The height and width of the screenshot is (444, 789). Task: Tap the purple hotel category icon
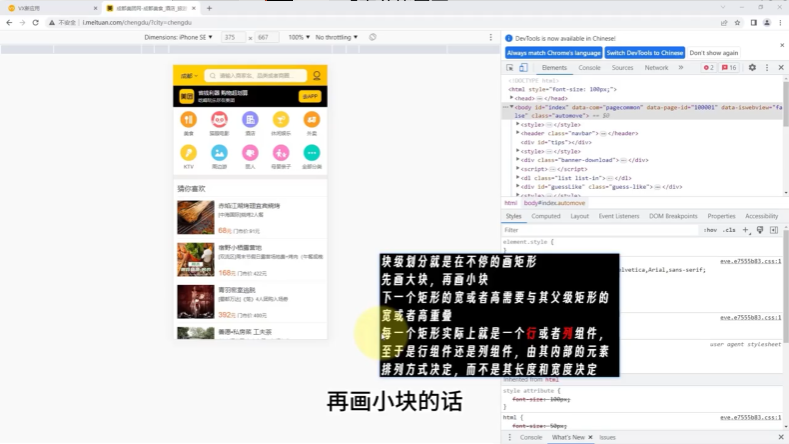250,119
